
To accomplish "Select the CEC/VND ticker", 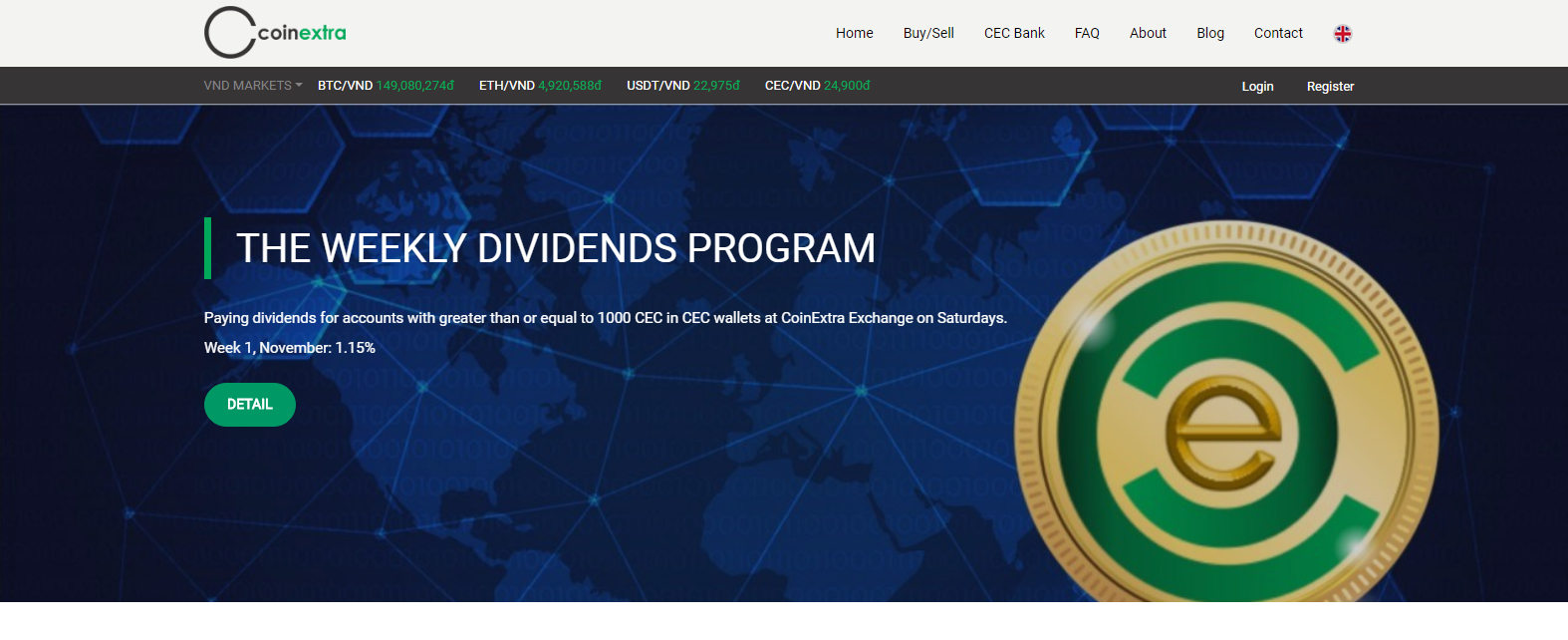I will (x=817, y=86).
